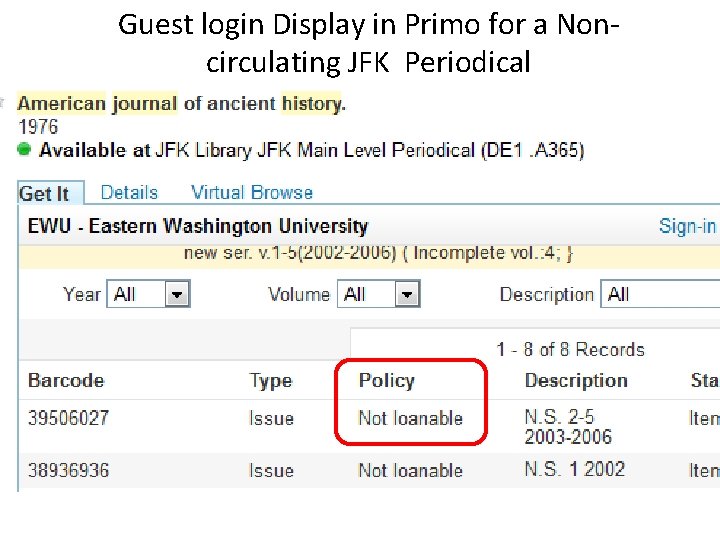Switch to the Virtual Browse tab

[252, 192]
